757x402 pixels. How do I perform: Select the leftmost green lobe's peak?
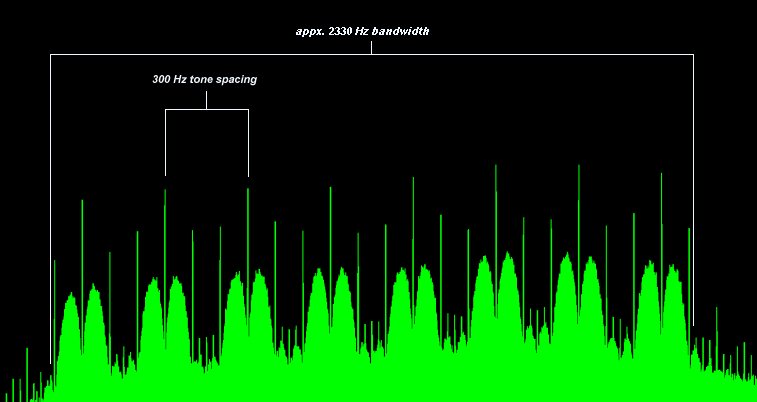(x=70, y=296)
